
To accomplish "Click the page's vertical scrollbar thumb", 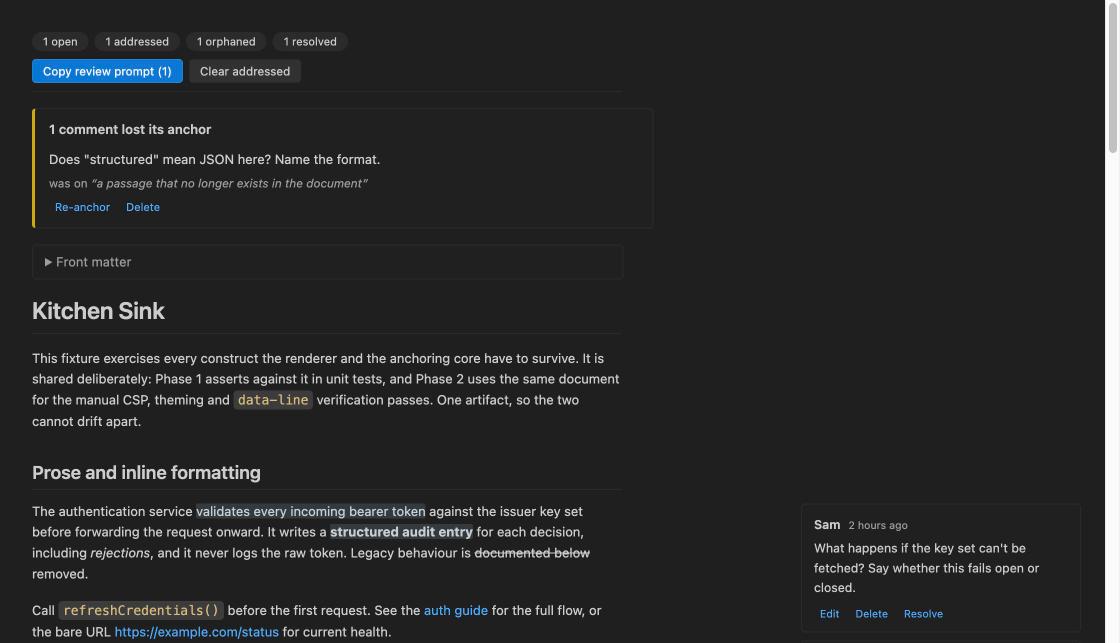I will (x=1112, y=77).
